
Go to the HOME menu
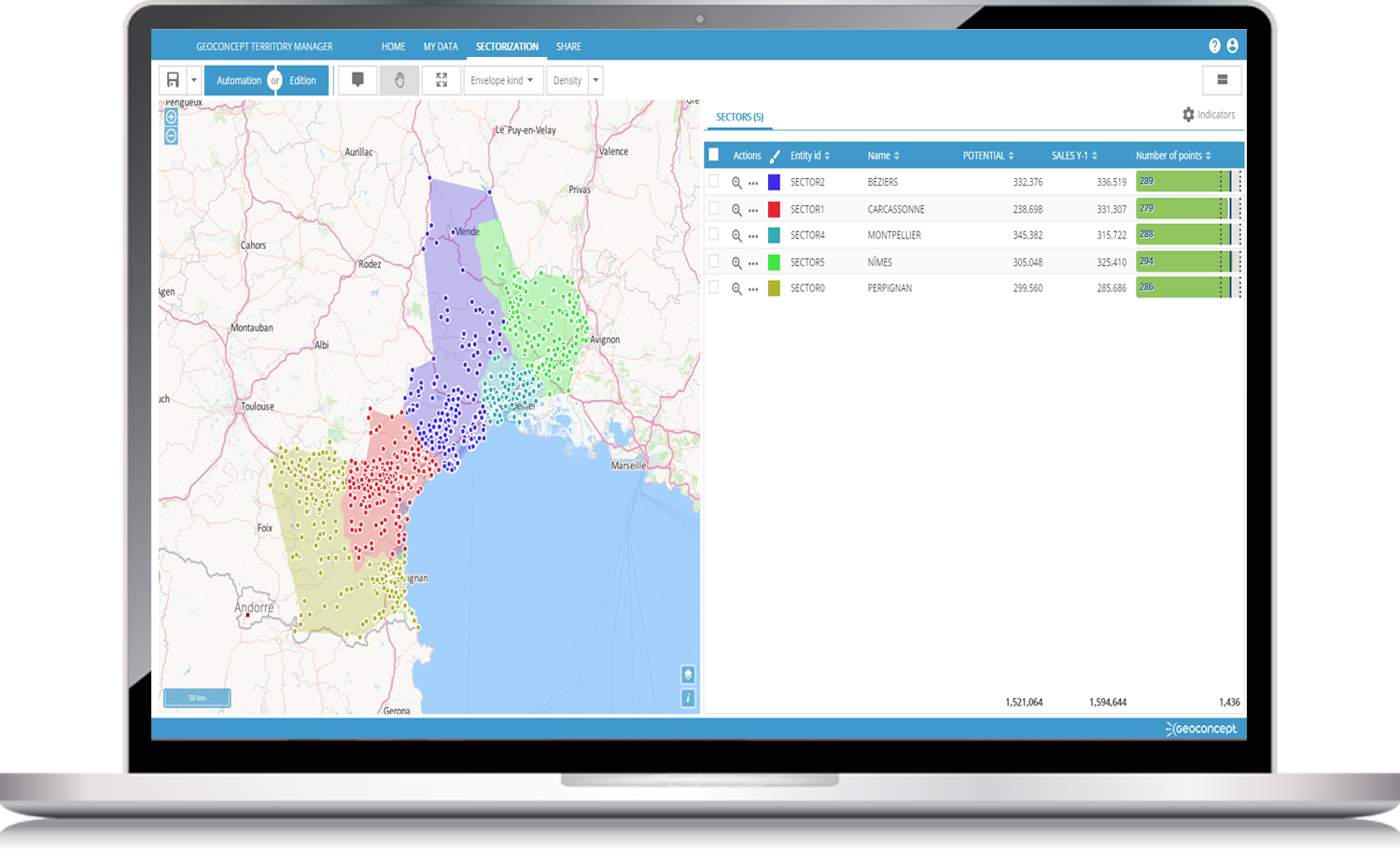[x=393, y=47]
